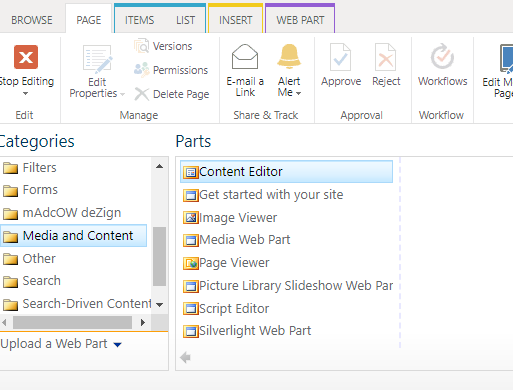The image size is (513, 390).
Task: Click the Content Editor web part icon
Action: click(x=191, y=172)
